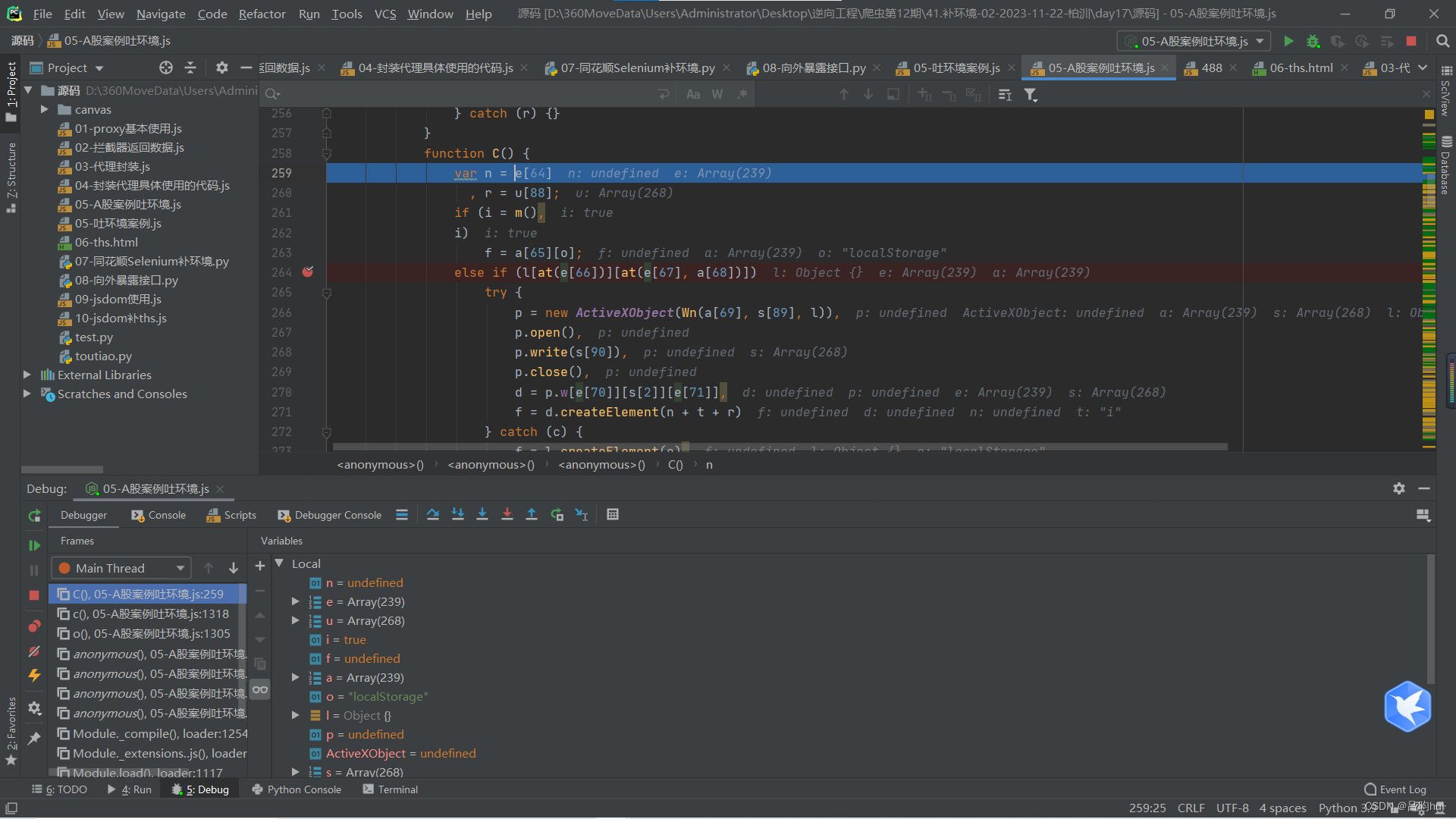Click Locate/Scroll from Source target icon in Project panel
The width and height of the screenshot is (1456, 819).
(x=166, y=67)
